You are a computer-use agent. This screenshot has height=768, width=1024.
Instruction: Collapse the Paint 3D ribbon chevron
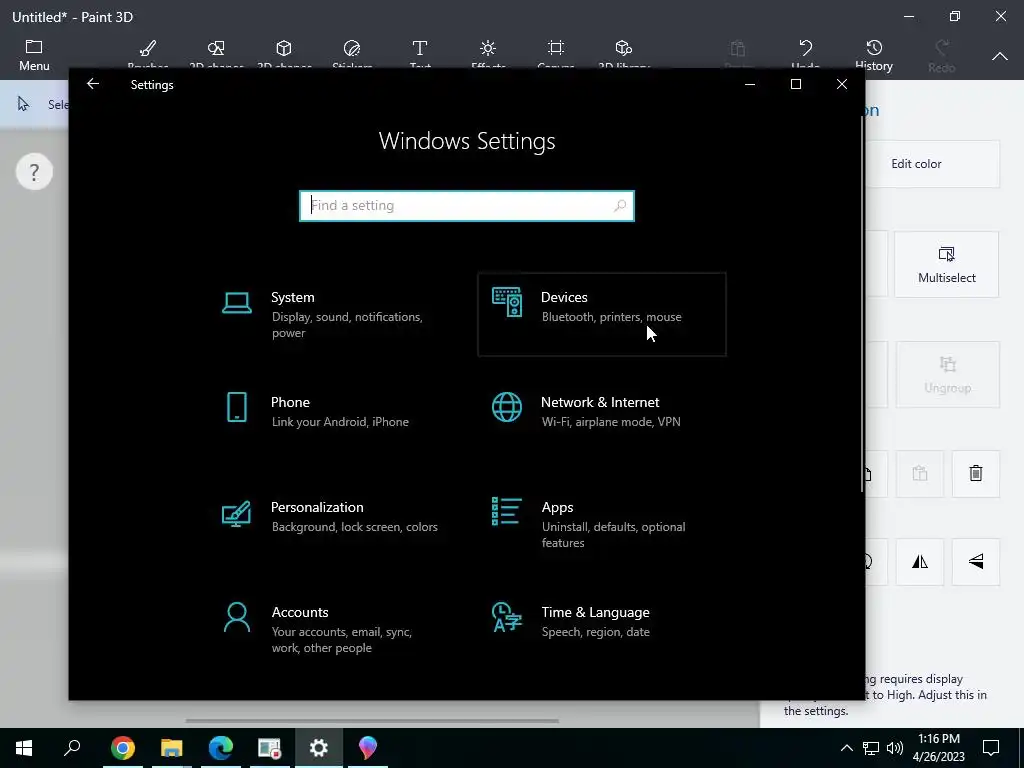click(x=1000, y=57)
